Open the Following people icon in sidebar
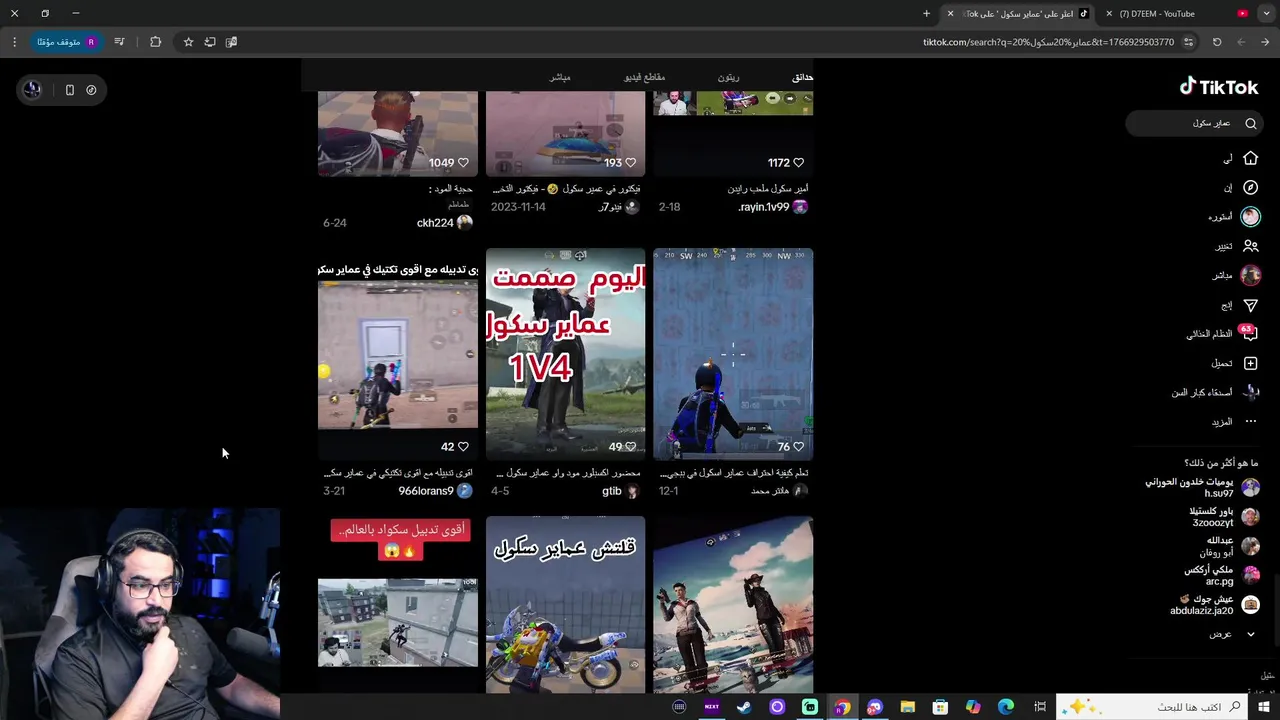1280x720 pixels. (x=1250, y=245)
